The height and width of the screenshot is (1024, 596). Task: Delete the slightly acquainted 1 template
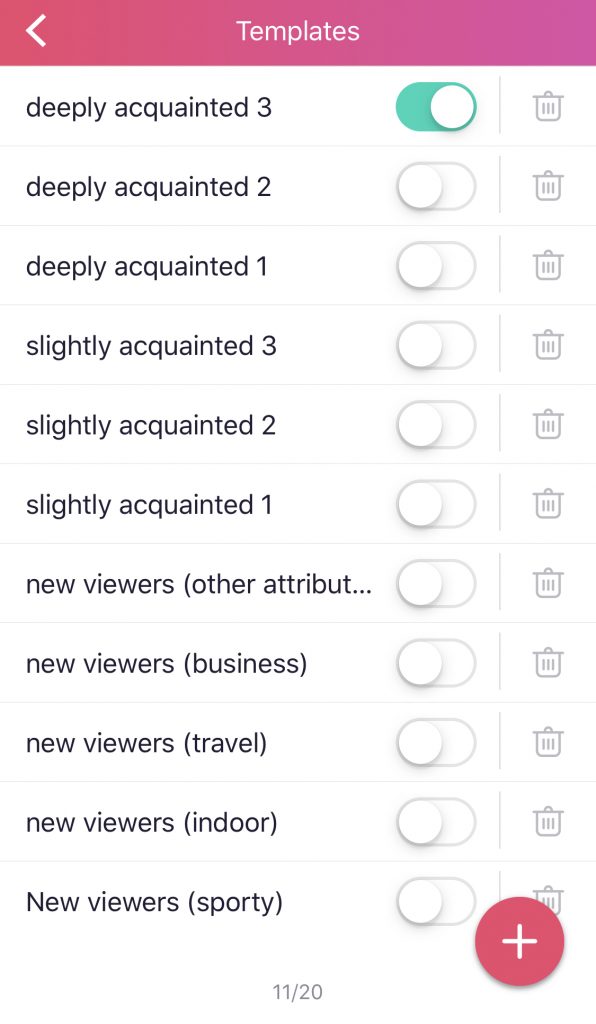(x=548, y=504)
